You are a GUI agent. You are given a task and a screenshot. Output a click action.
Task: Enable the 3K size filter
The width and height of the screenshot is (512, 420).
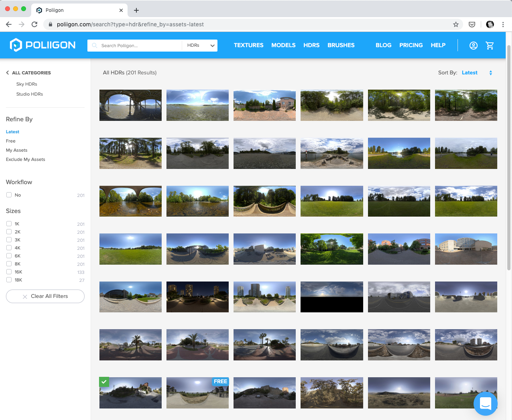[9, 240]
